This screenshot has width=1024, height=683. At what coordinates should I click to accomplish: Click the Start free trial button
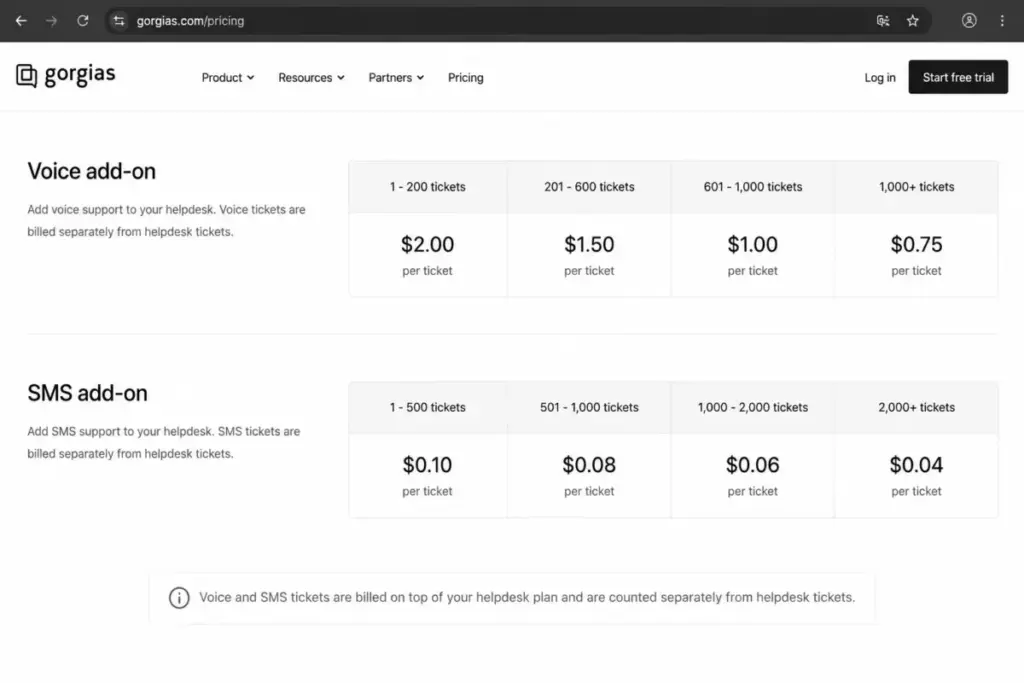(x=958, y=77)
